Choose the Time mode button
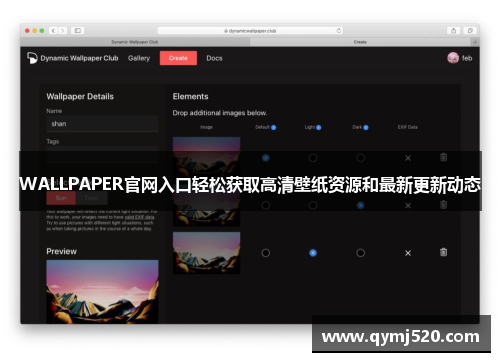Screen dimensions: 500x362 click(x=92, y=198)
